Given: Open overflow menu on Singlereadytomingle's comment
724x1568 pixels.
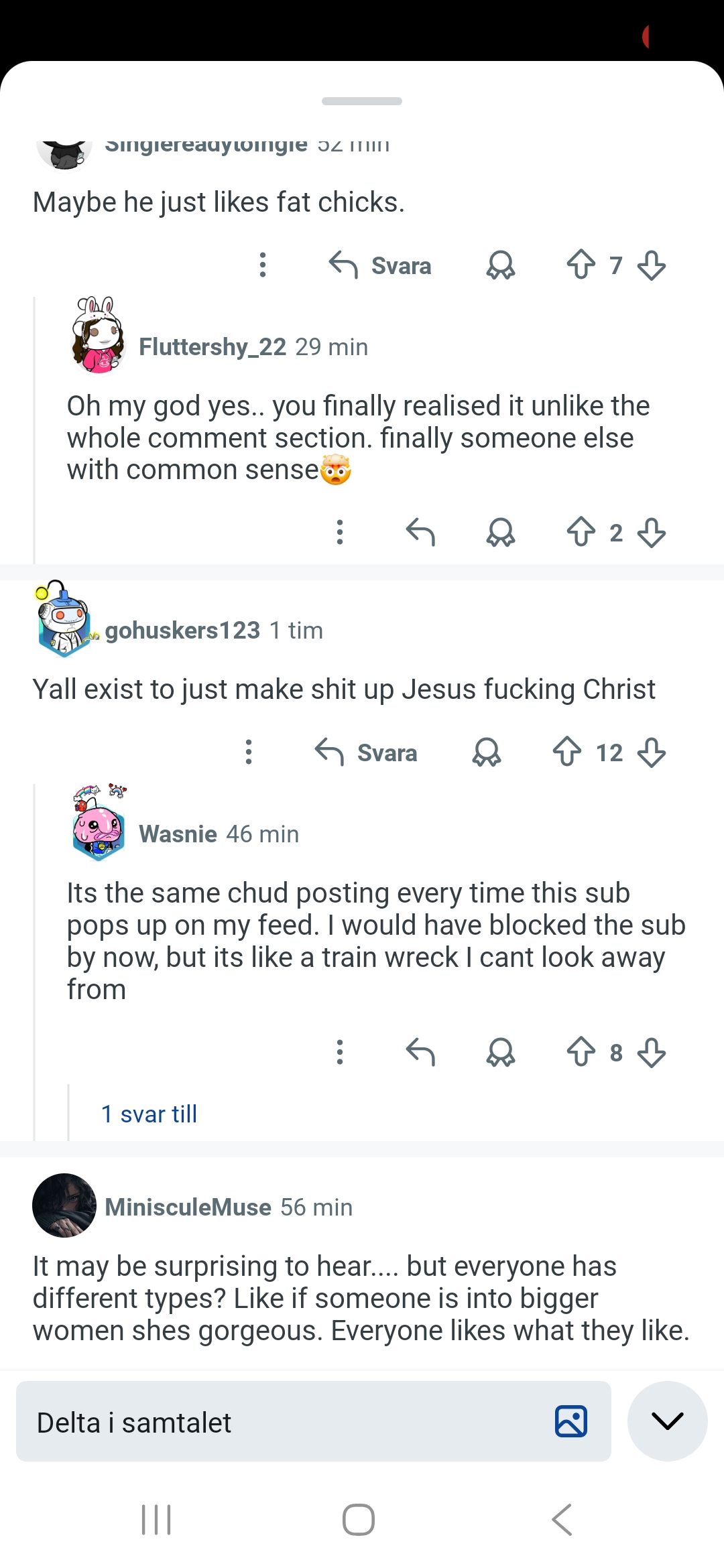Looking at the screenshot, I should point(262,265).
